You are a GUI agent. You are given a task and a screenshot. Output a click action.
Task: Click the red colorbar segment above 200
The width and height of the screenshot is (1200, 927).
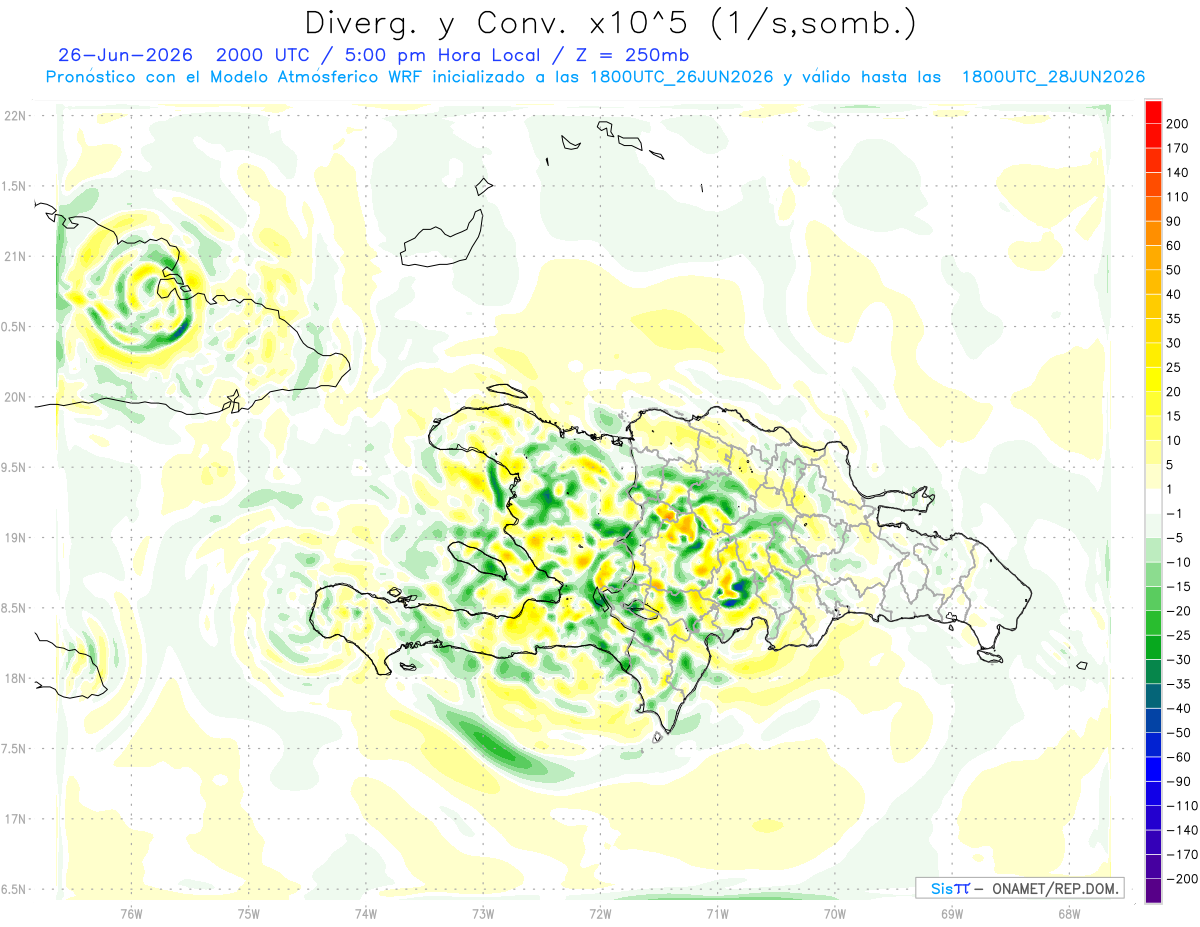(x=1154, y=112)
